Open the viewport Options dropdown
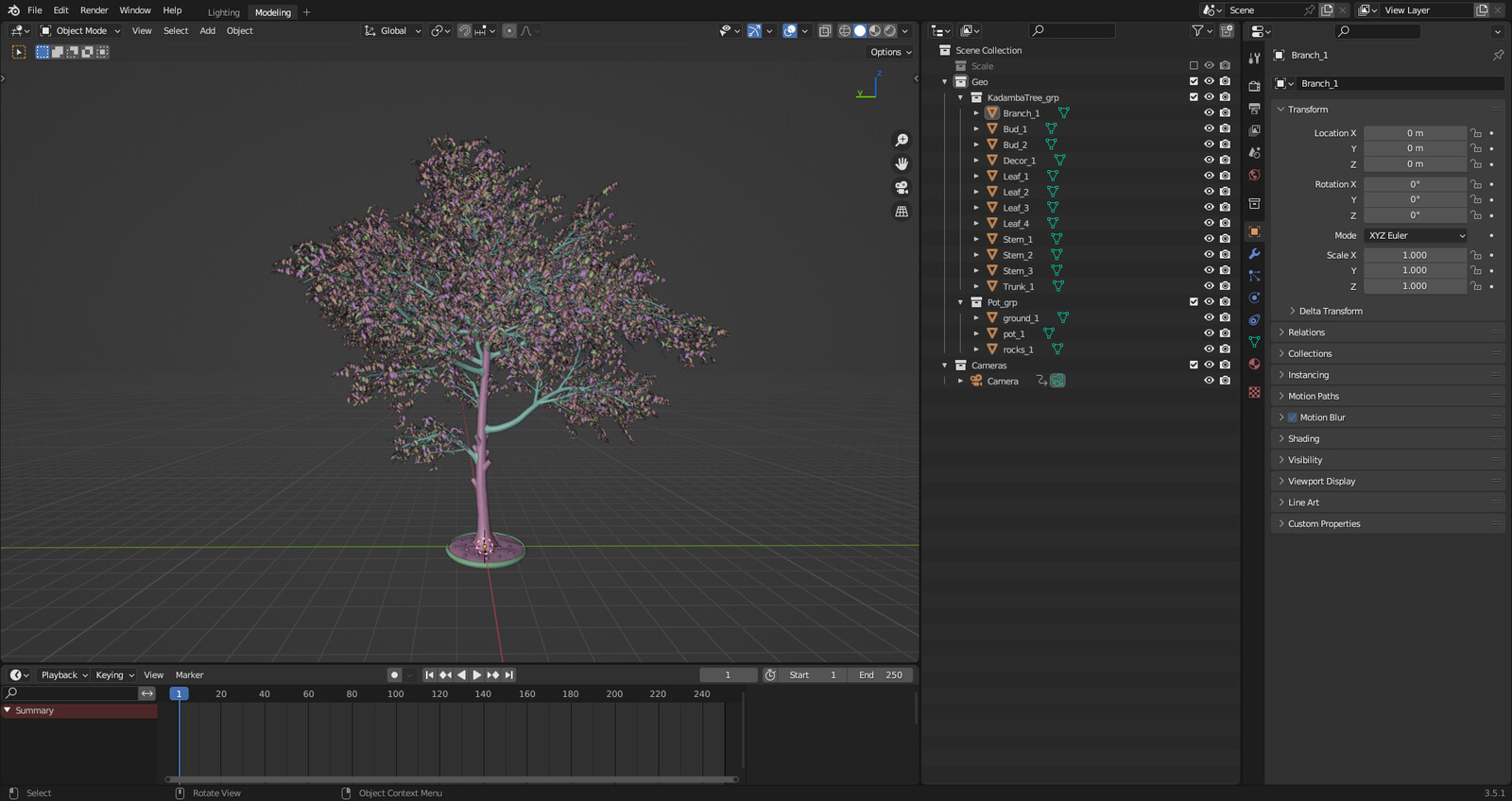 pos(890,52)
